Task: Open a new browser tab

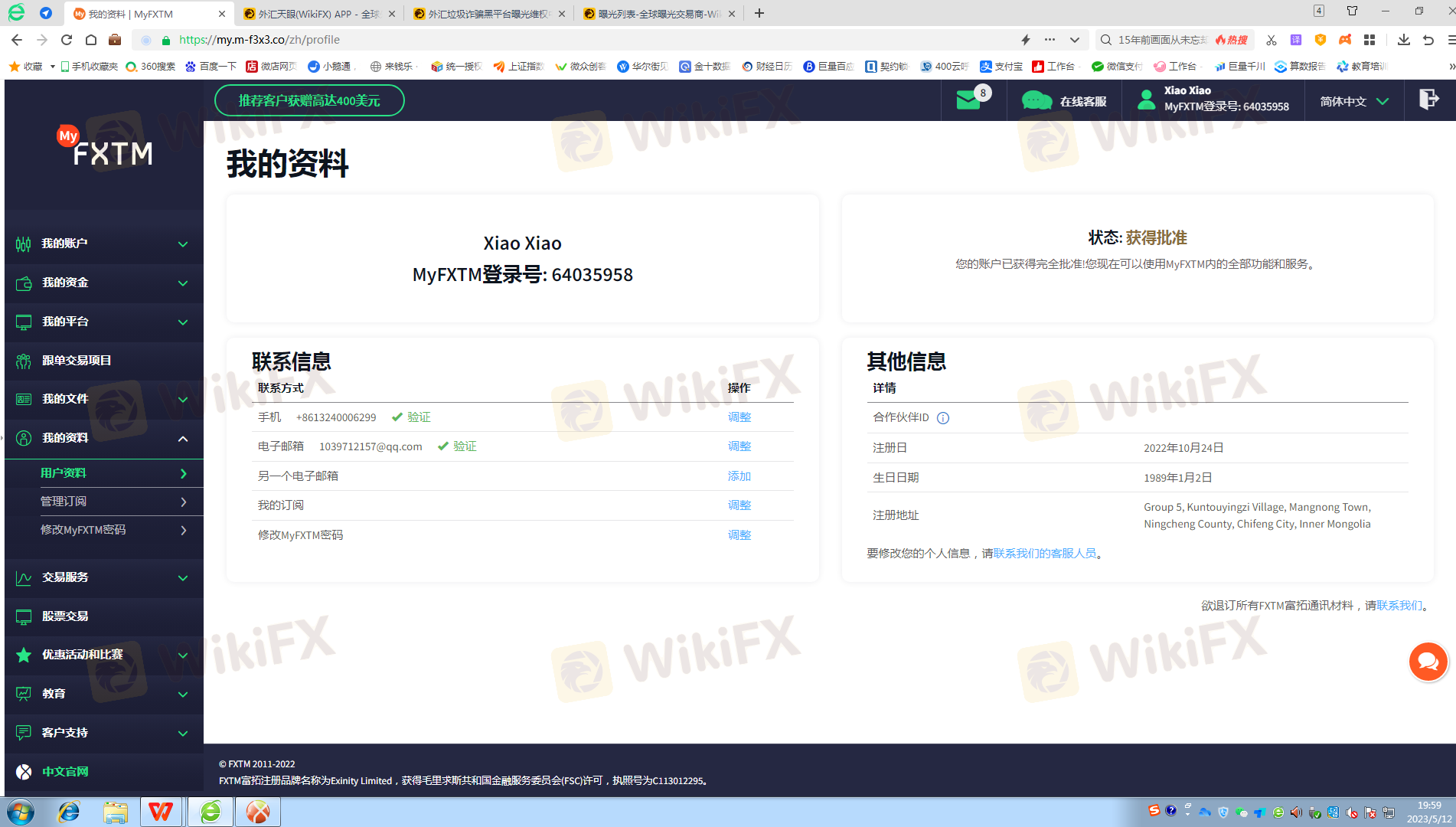Action: [759, 13]
